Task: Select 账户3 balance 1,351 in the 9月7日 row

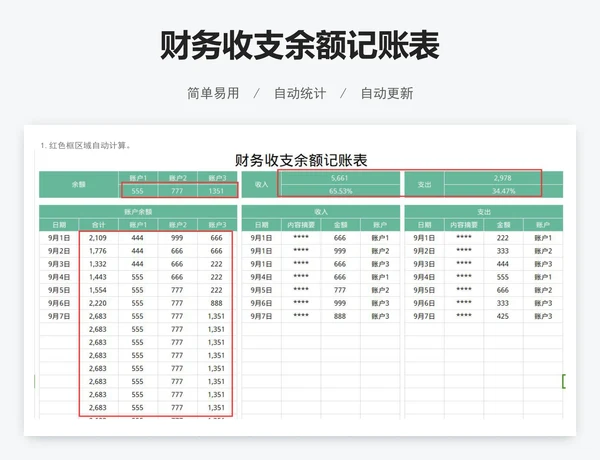Action: pyautogui.click(x=217, y=316)
